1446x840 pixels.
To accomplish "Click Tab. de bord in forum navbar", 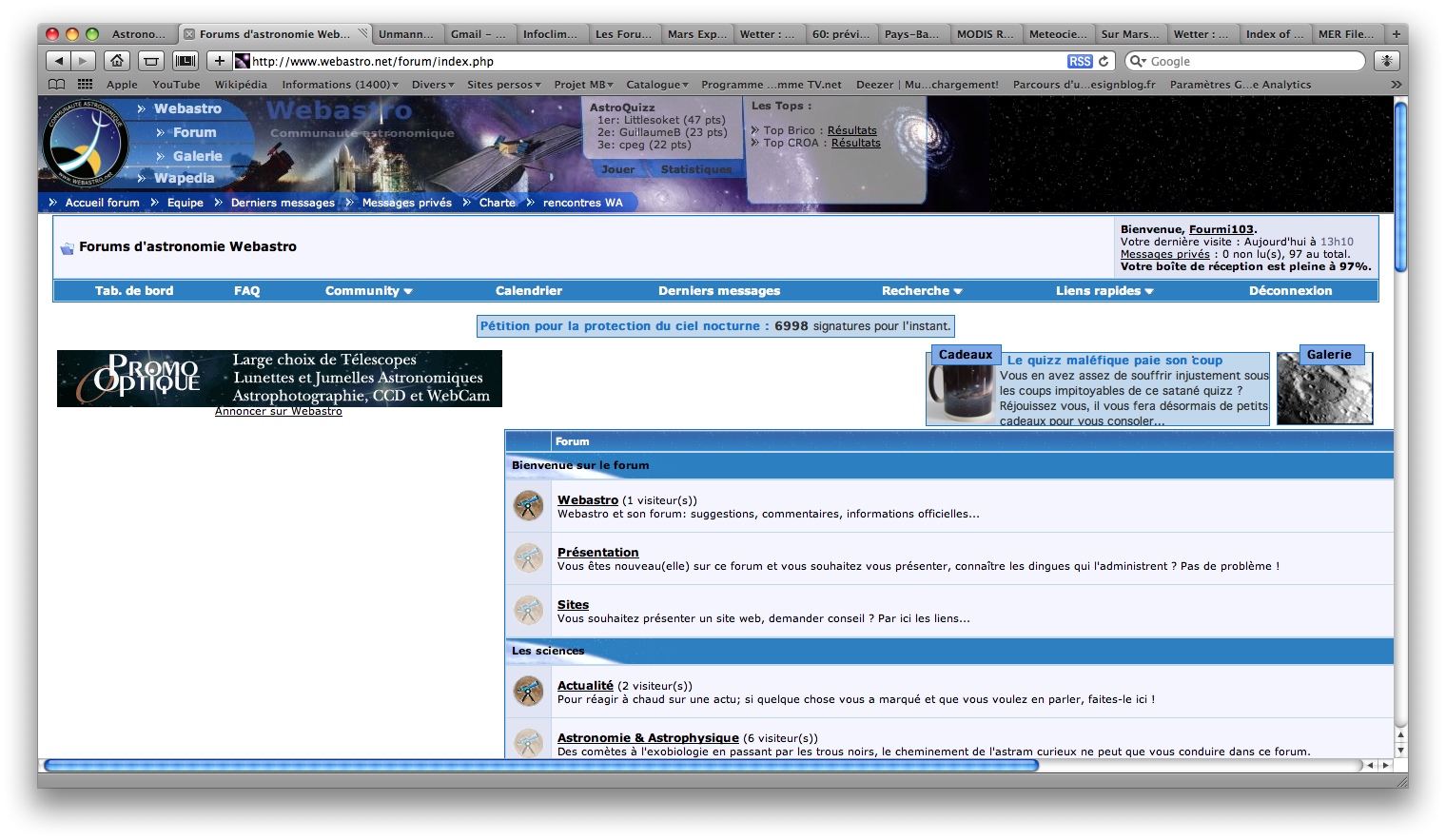I will coord(134,291).
